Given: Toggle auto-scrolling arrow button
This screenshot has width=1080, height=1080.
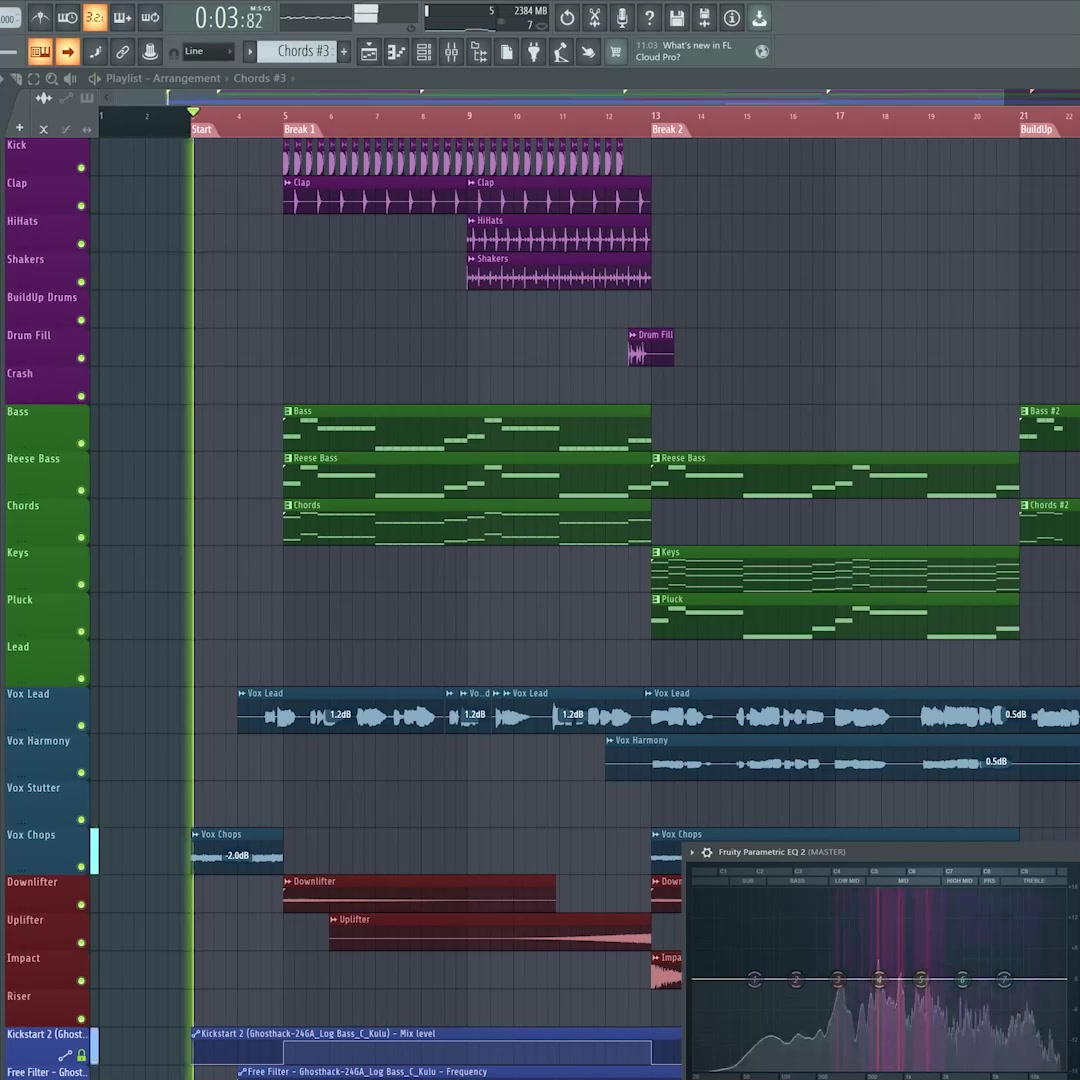Looking at the screenshot, I should coord(68,52).
